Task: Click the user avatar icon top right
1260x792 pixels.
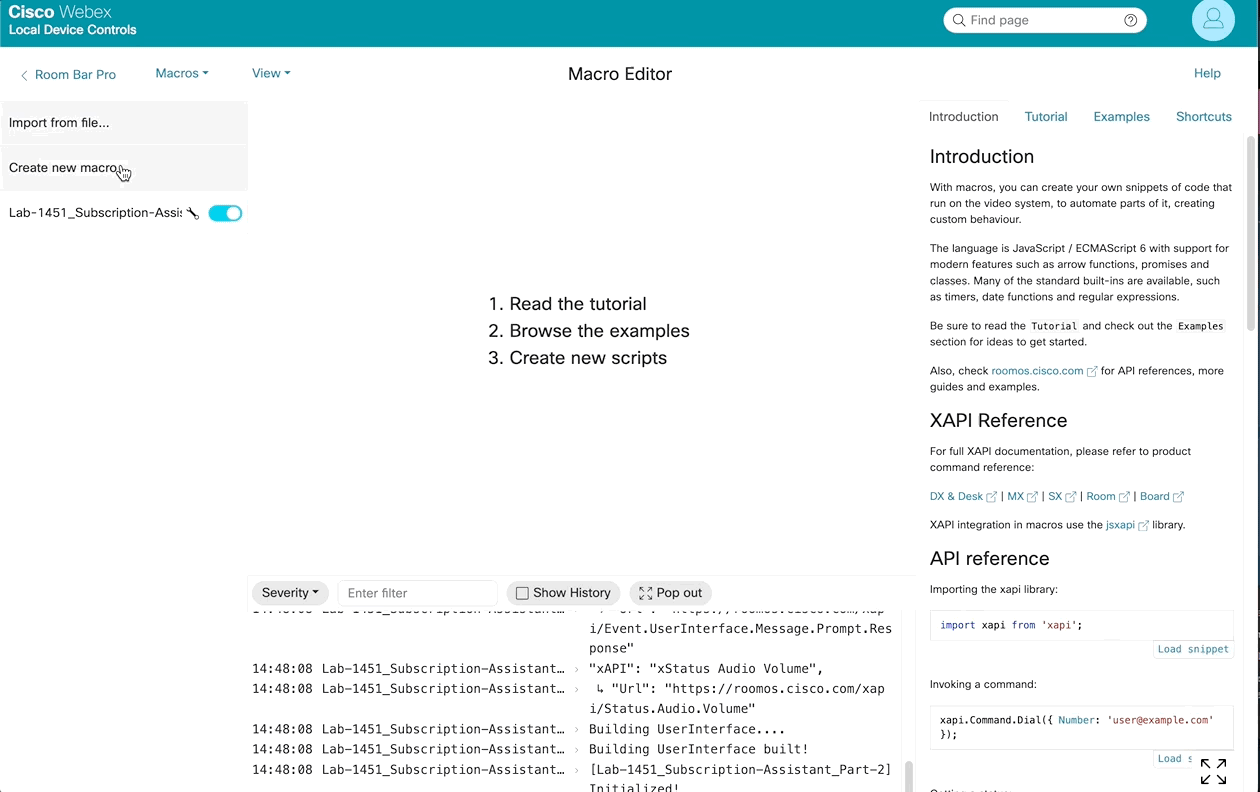Action: point(1213,20)
